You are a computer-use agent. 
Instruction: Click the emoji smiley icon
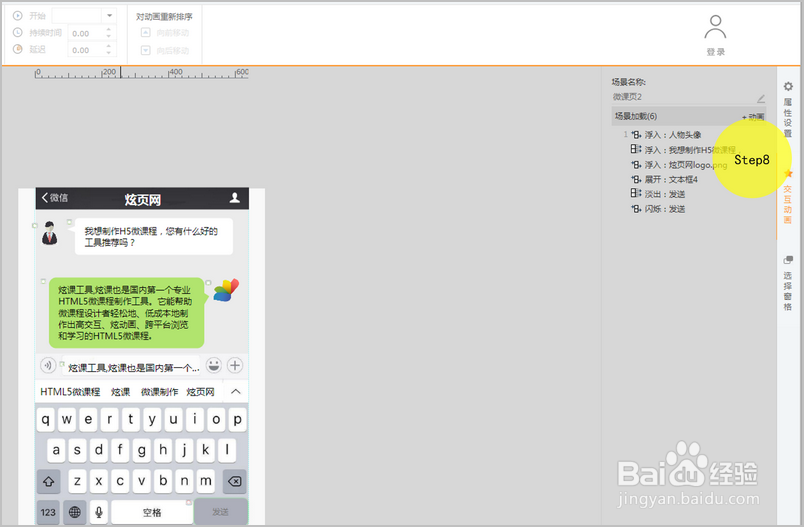214,366
